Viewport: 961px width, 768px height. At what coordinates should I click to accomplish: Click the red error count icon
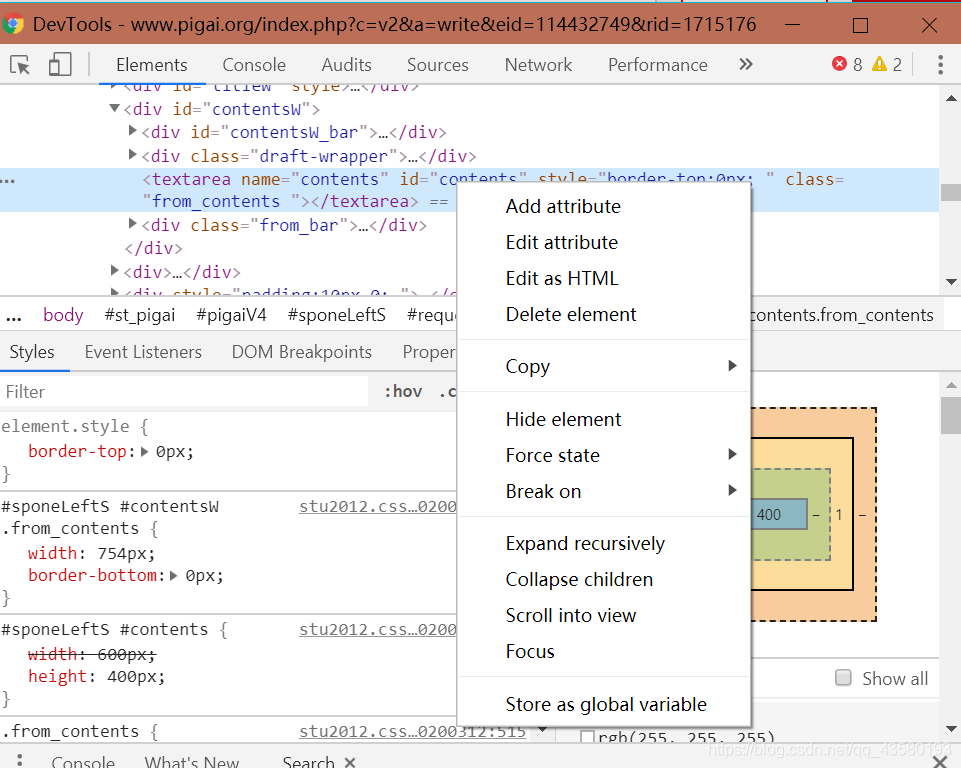pyautogui.click(x=839, y=64)
